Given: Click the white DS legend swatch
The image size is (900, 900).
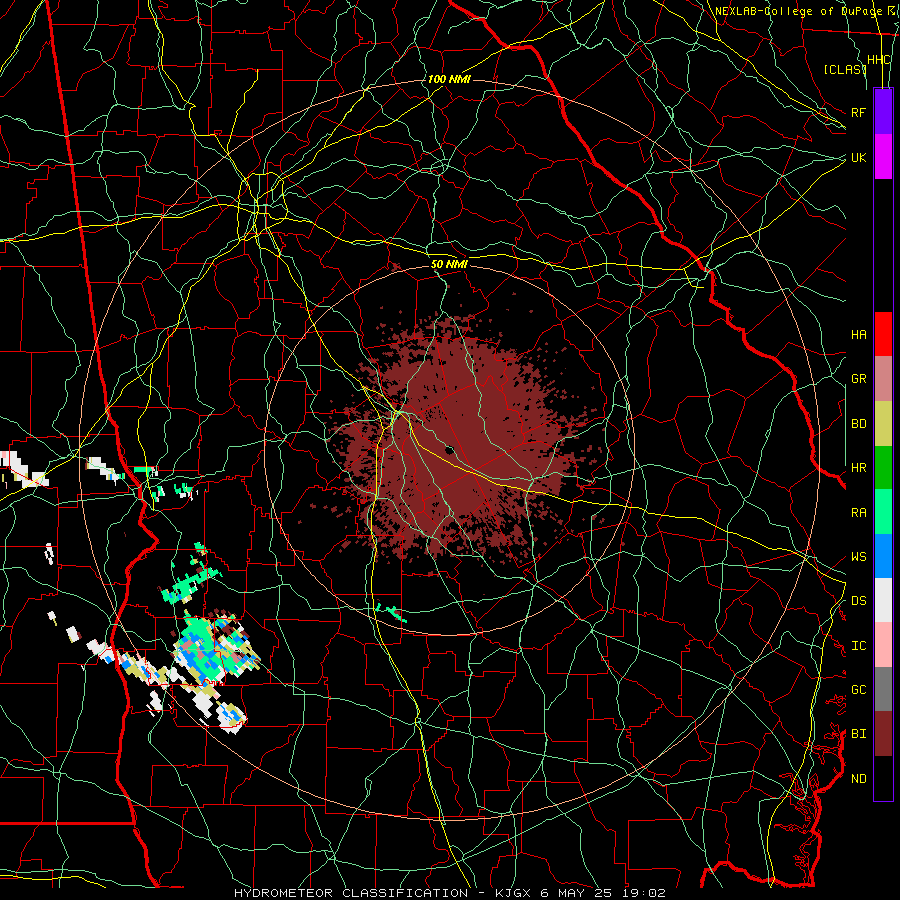Looking at the screenshot, I should pyautogui.click(x=883, y=600).
